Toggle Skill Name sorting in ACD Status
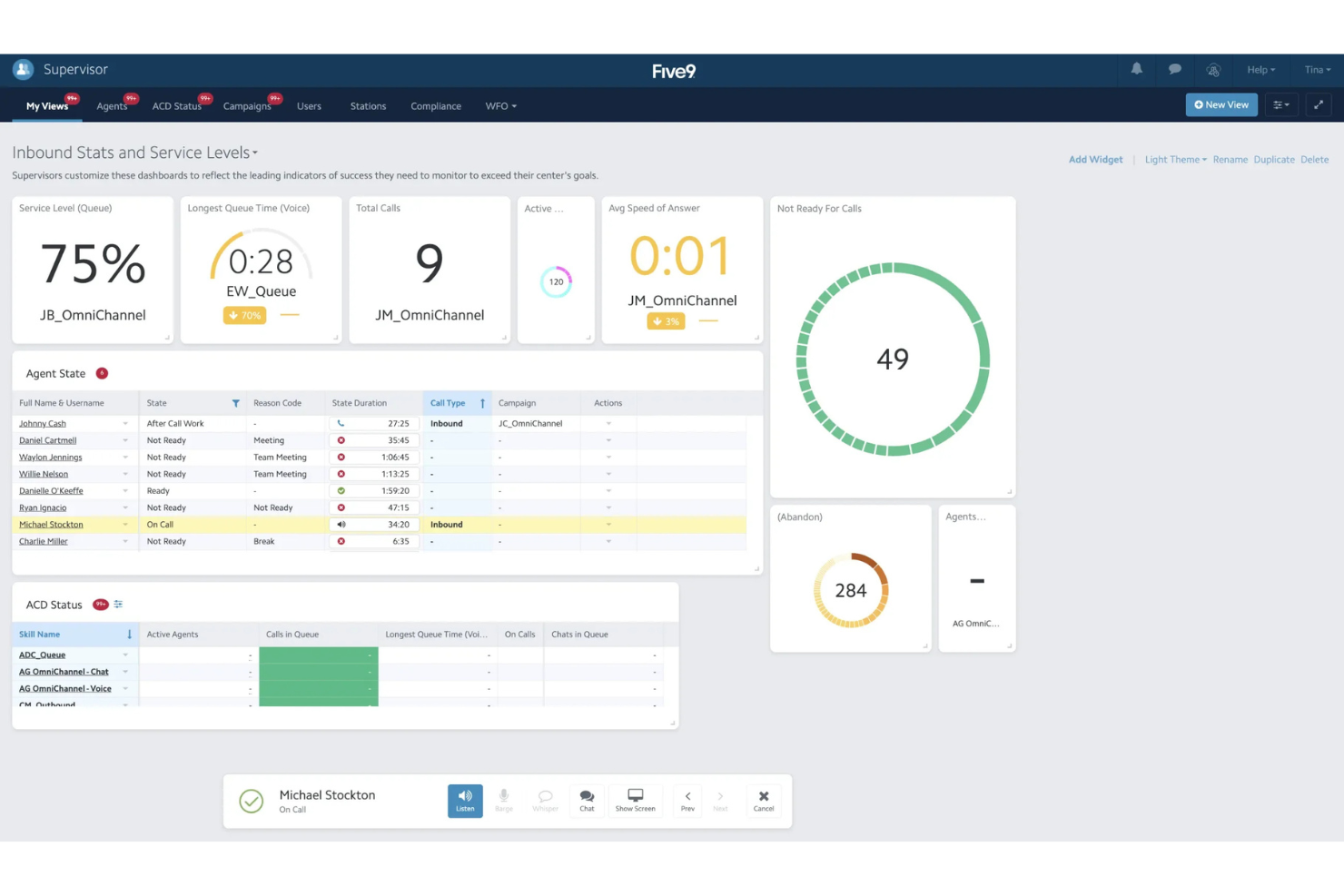Screen dimensions: 1344x896 129,634
